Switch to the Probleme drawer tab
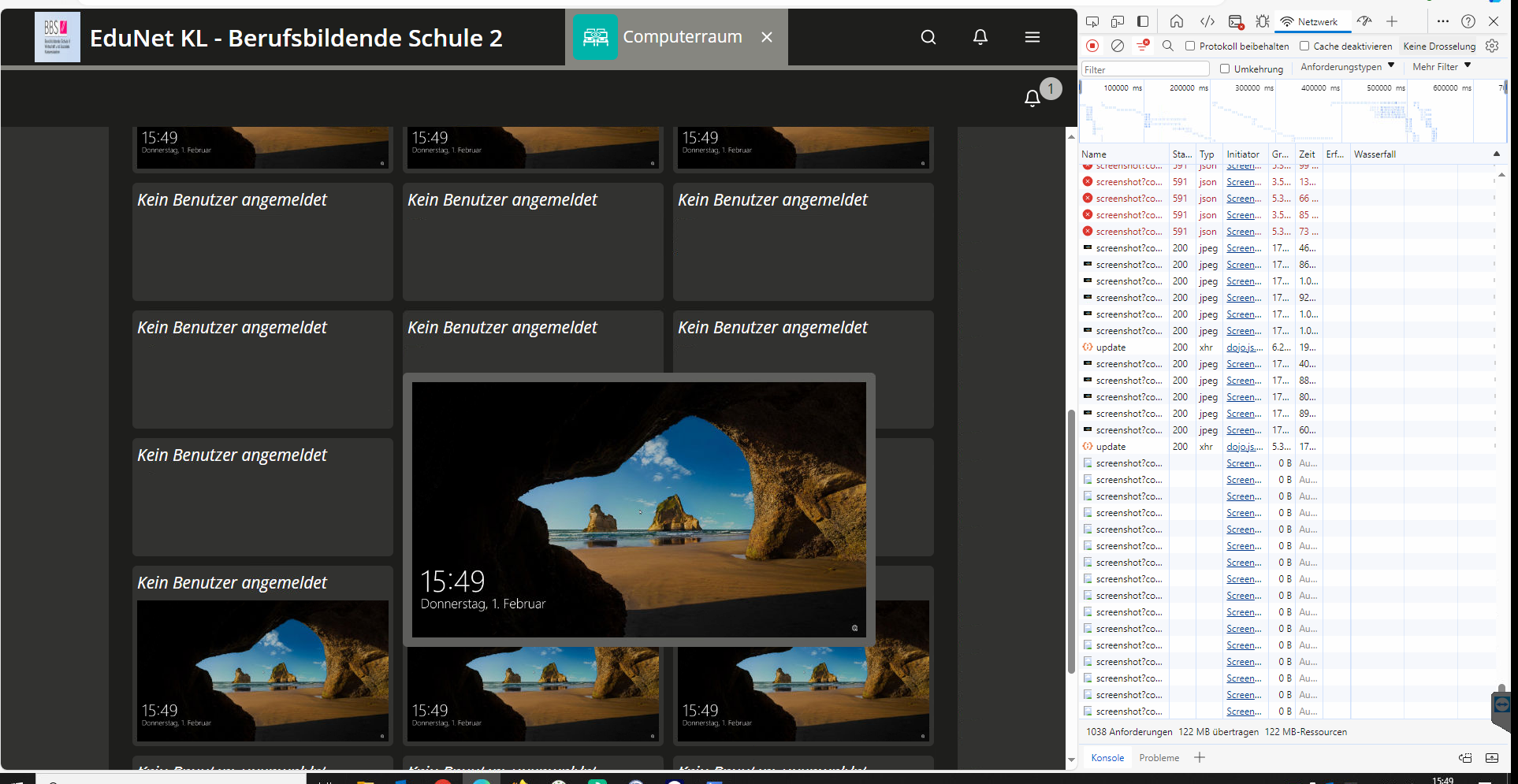The image size is (1518, 784). pos(1159,758)
